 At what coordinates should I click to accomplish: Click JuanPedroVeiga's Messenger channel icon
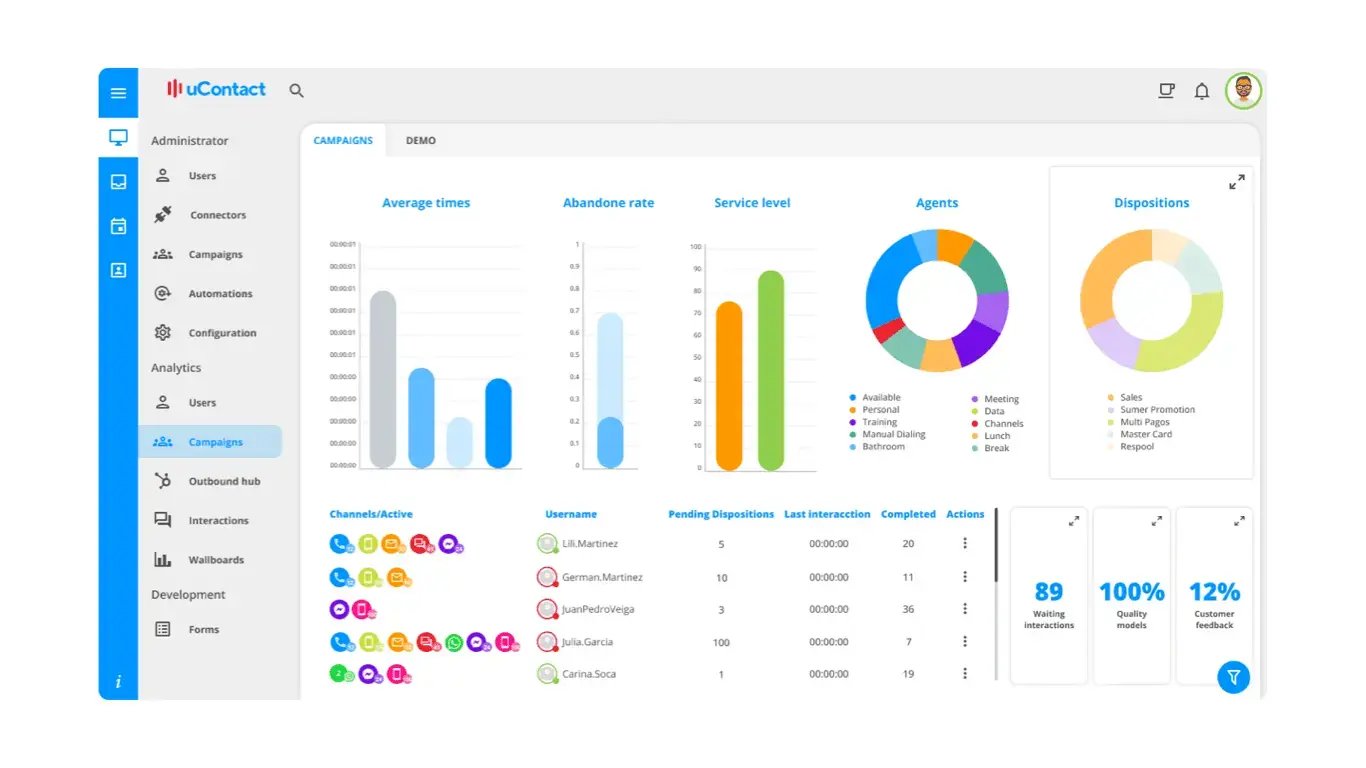click(339, 609)
